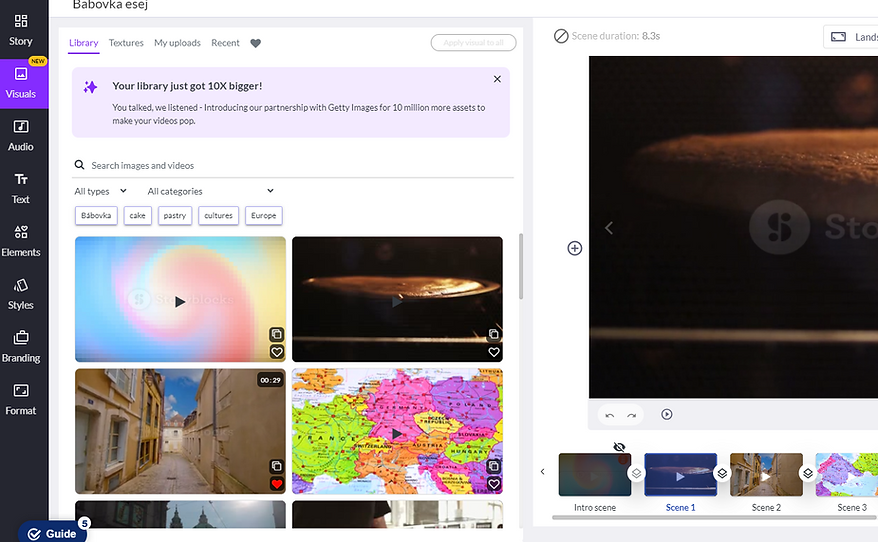Choose the Europe map video thumbnail
The image size is (878, 542).
click(397, 431)
